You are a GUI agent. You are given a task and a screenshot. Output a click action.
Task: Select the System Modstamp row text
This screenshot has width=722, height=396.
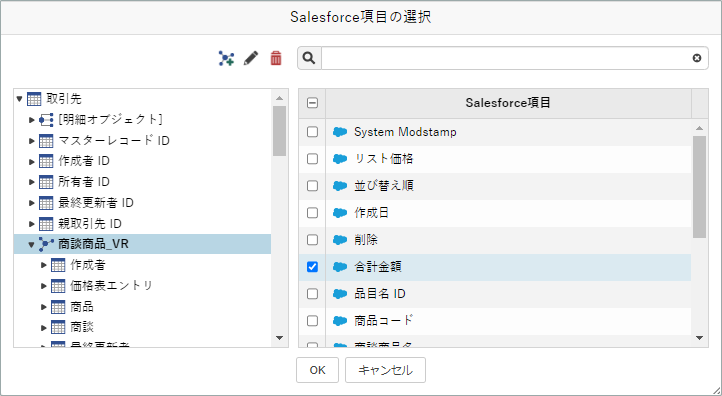405,132
